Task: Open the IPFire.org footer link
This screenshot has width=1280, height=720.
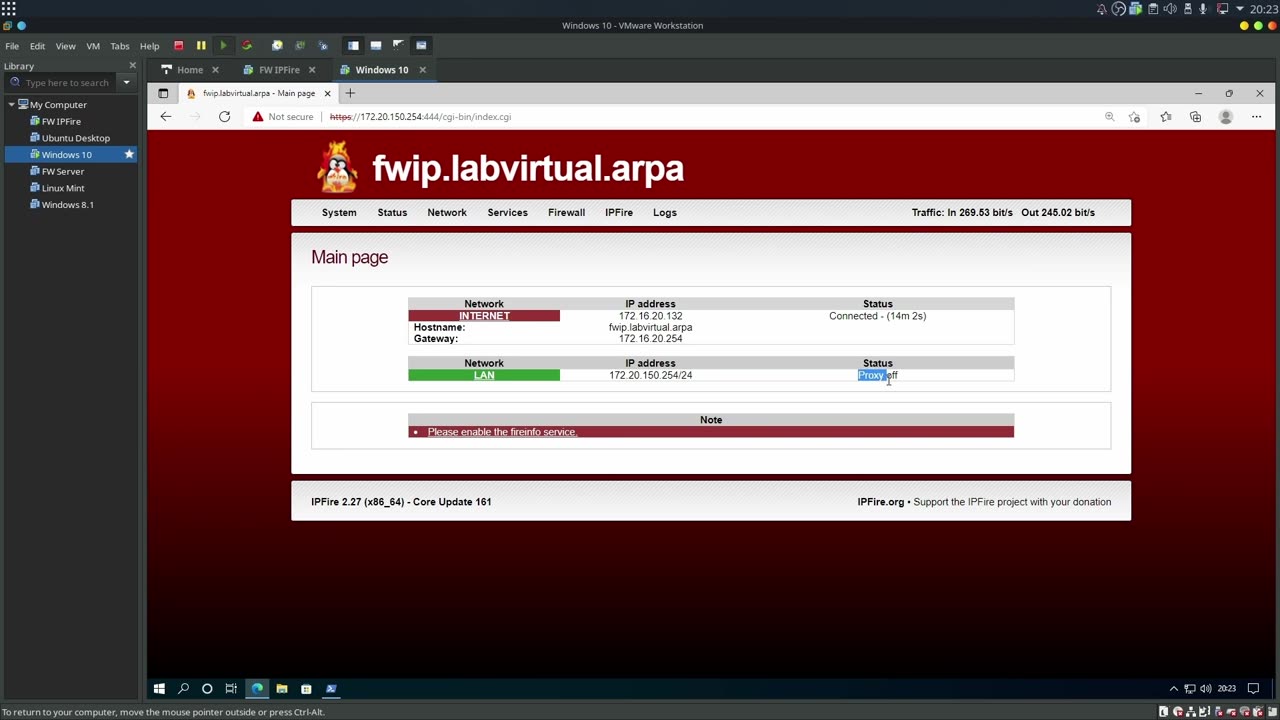Action: (880, 502)
